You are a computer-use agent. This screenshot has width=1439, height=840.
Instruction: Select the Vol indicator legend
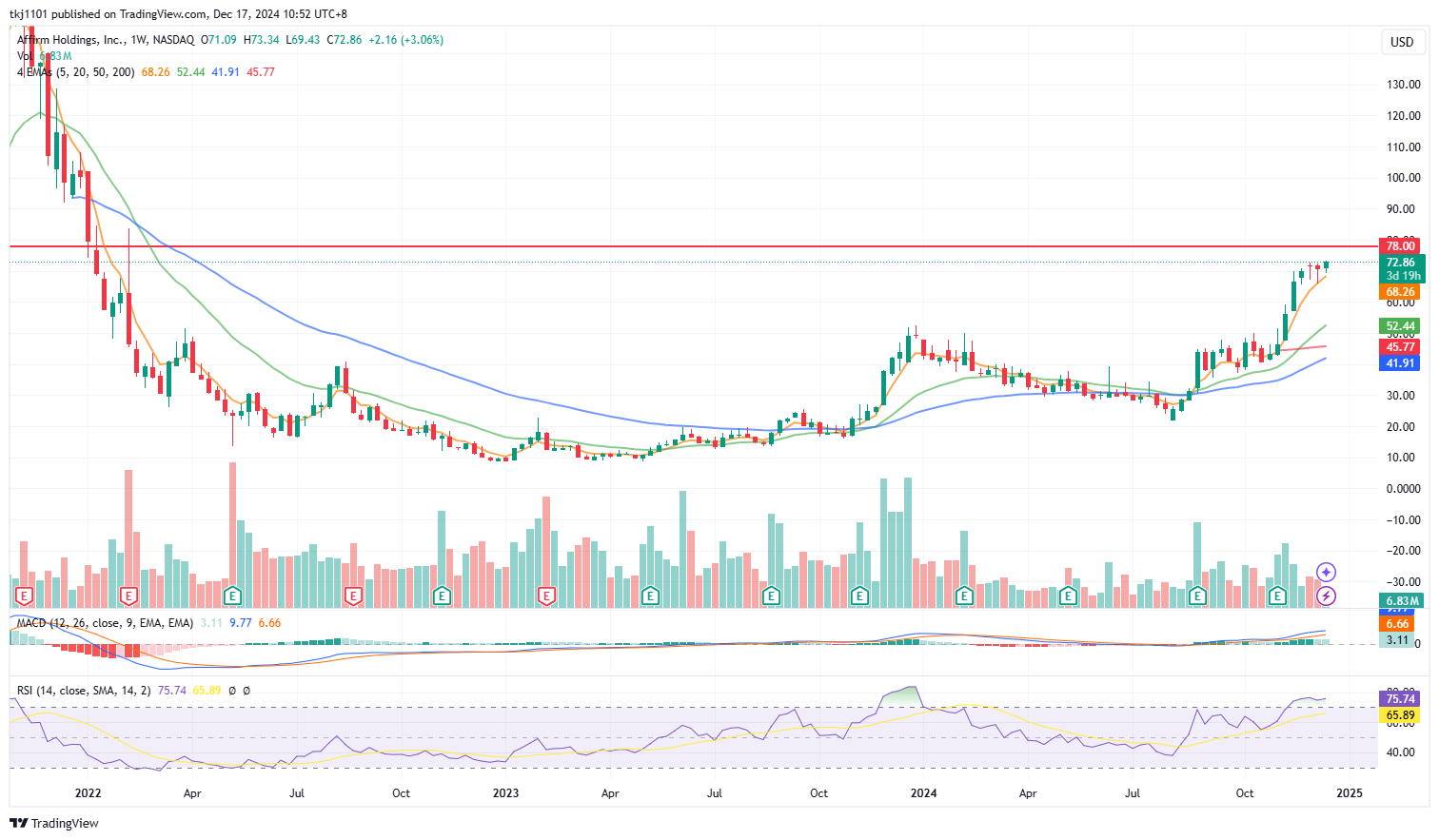[26, 56]
